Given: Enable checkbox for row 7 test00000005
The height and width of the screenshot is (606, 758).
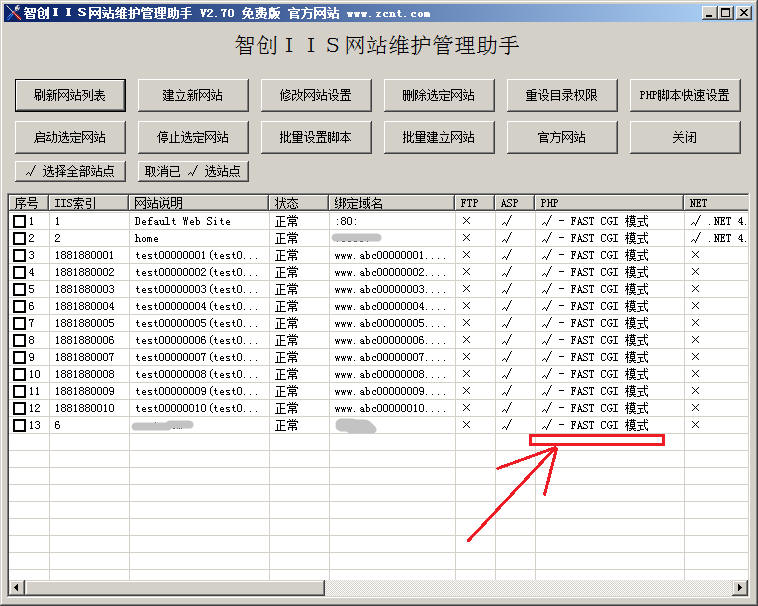Looking at the screenshot, I should [x=19, y=323].
